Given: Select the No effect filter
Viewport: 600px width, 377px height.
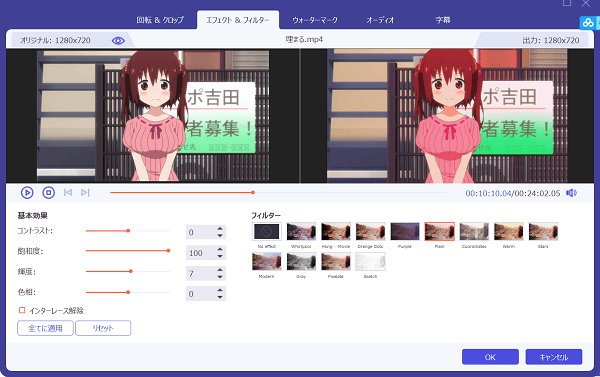Looking at the screenshot, I should (x=267, y=232).
